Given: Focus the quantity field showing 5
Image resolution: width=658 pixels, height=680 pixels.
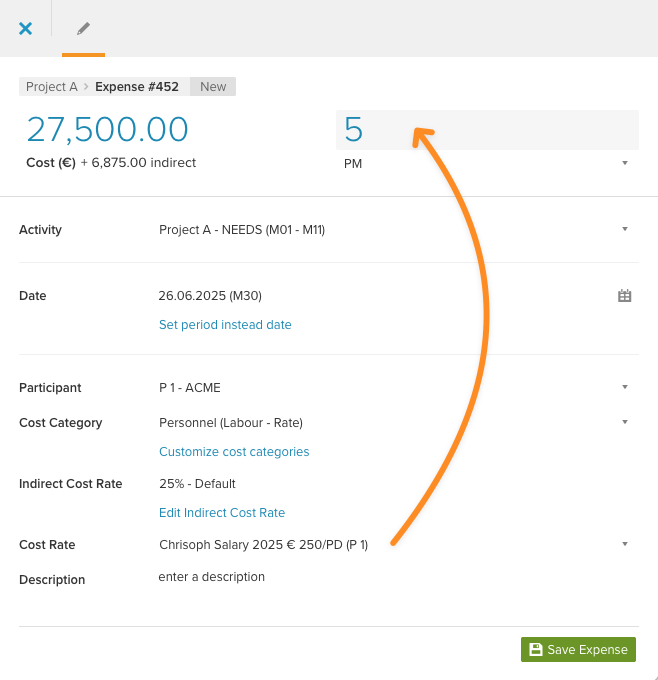Looking at the screenshot, I should (487, 130).
